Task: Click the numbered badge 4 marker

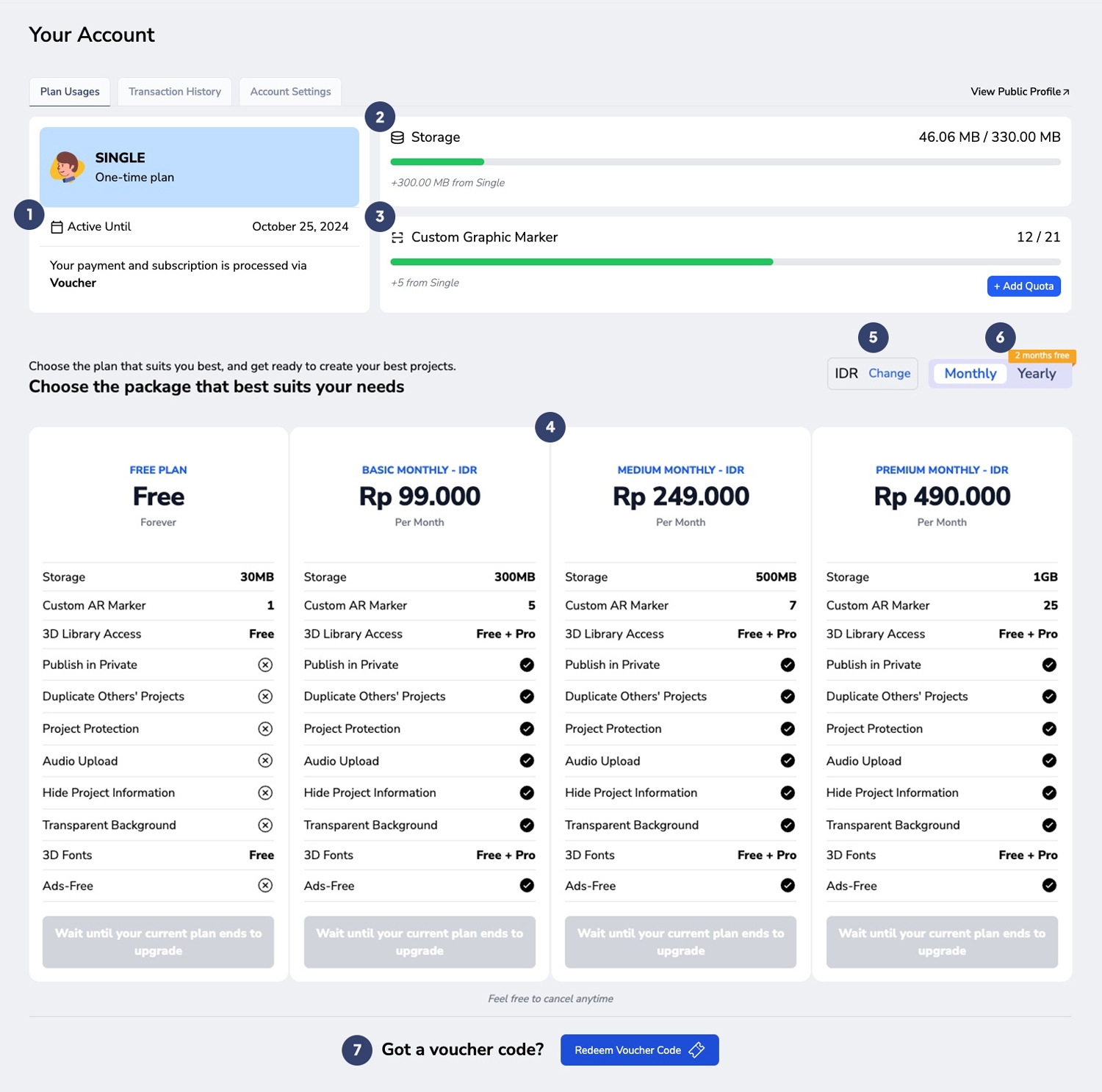Action: pos(550,427)
